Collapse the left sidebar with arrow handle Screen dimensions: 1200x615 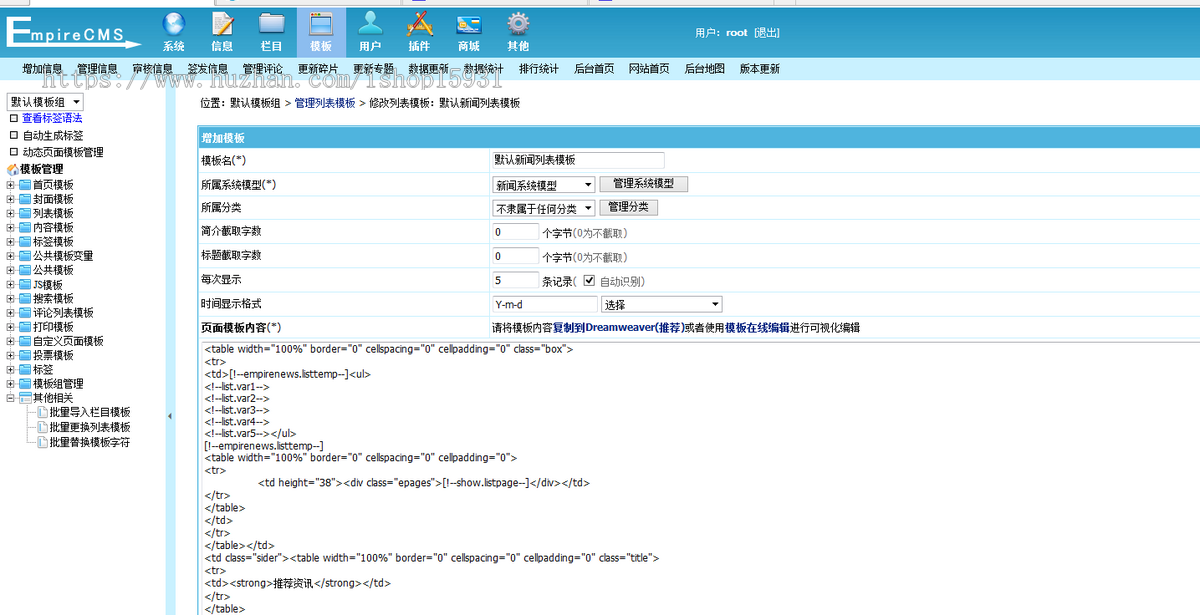[x=169, y=416]
